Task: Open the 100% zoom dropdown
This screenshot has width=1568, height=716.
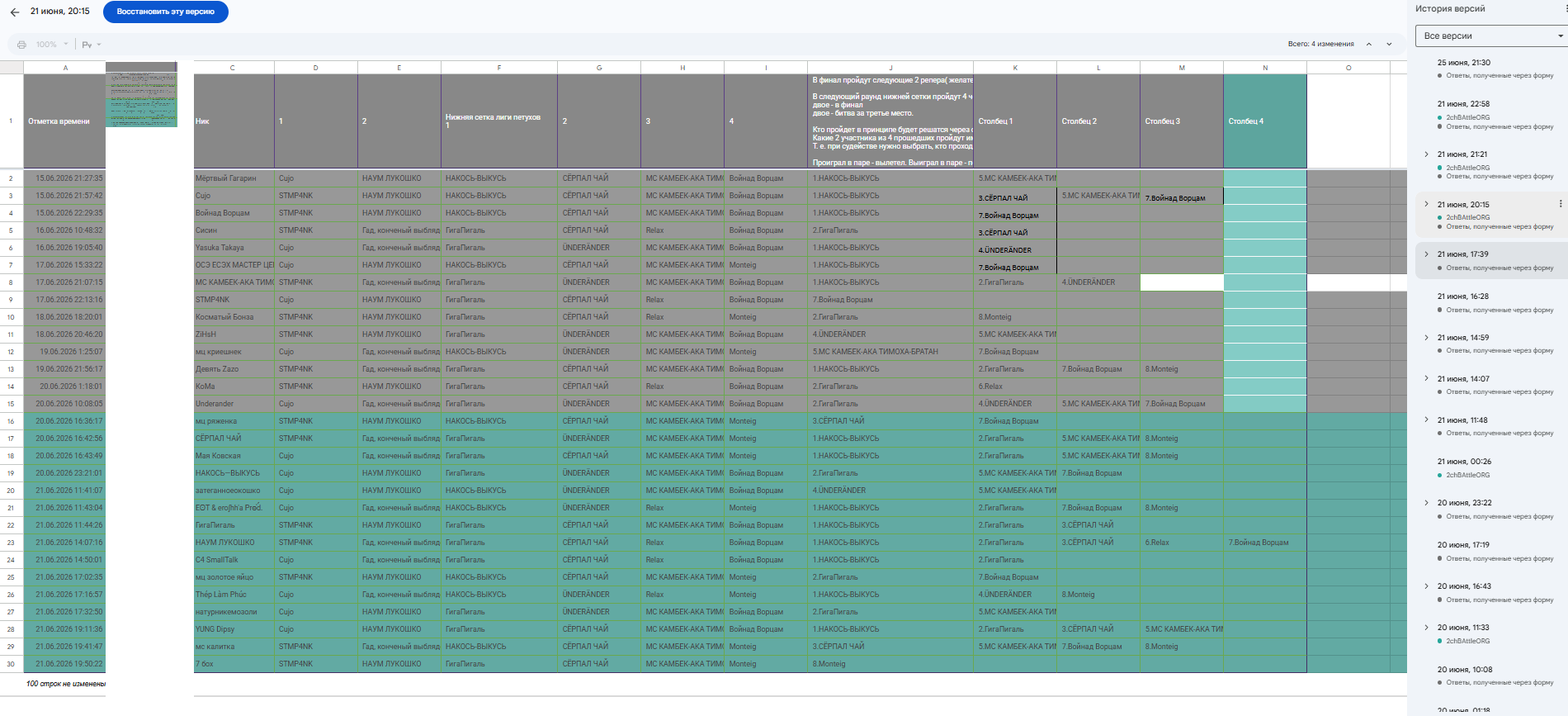Action: 52,45
